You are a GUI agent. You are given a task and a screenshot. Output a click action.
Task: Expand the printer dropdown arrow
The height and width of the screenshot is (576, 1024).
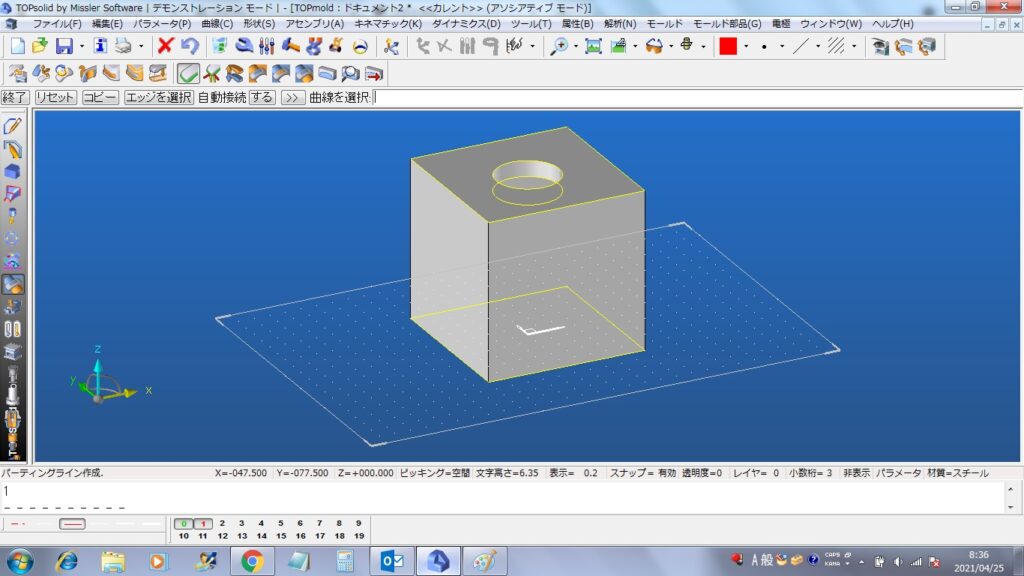pos(140,46)
